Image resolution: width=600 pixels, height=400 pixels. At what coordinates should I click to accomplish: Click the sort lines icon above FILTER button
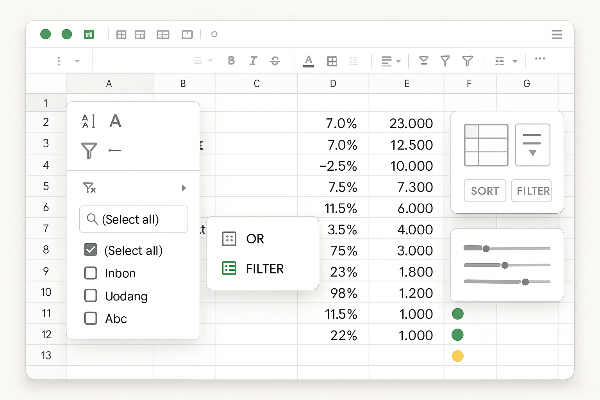pos(532,145)
